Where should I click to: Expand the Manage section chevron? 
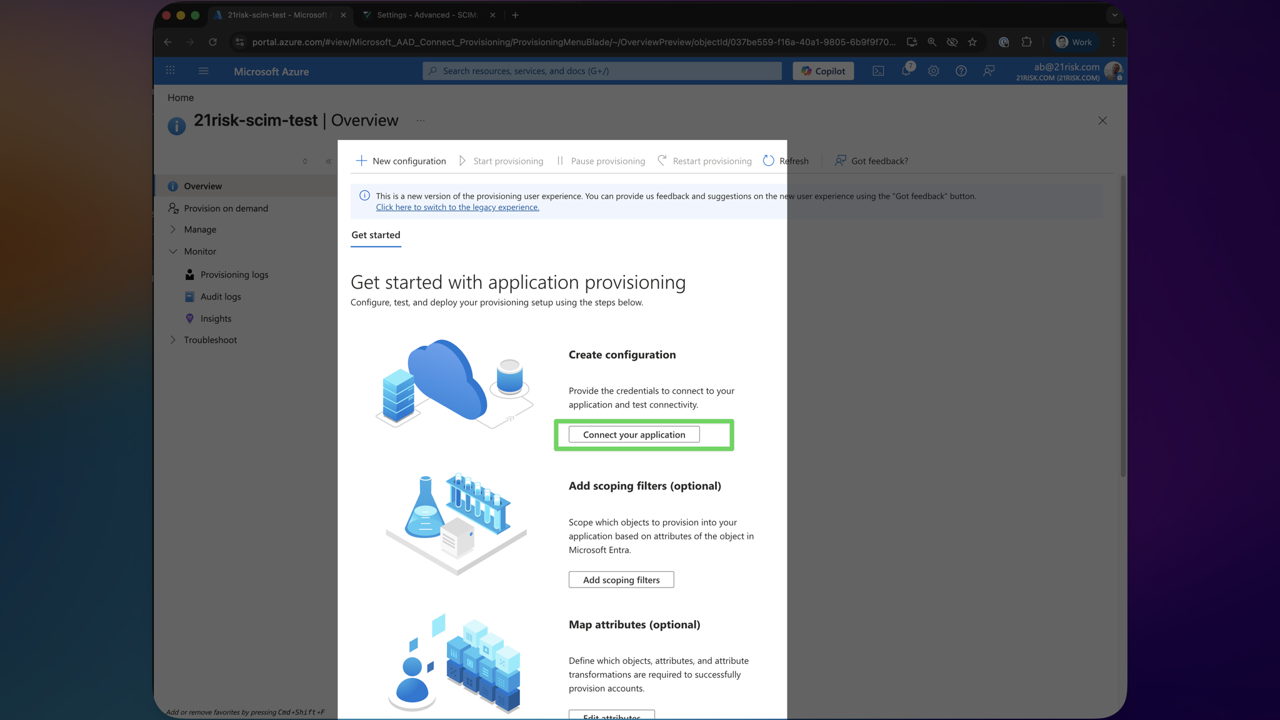click(x=173, y=229)
